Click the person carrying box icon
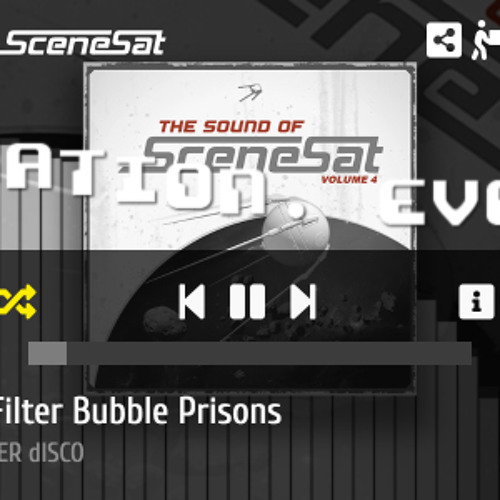500x500 pixels. (485, 40)
